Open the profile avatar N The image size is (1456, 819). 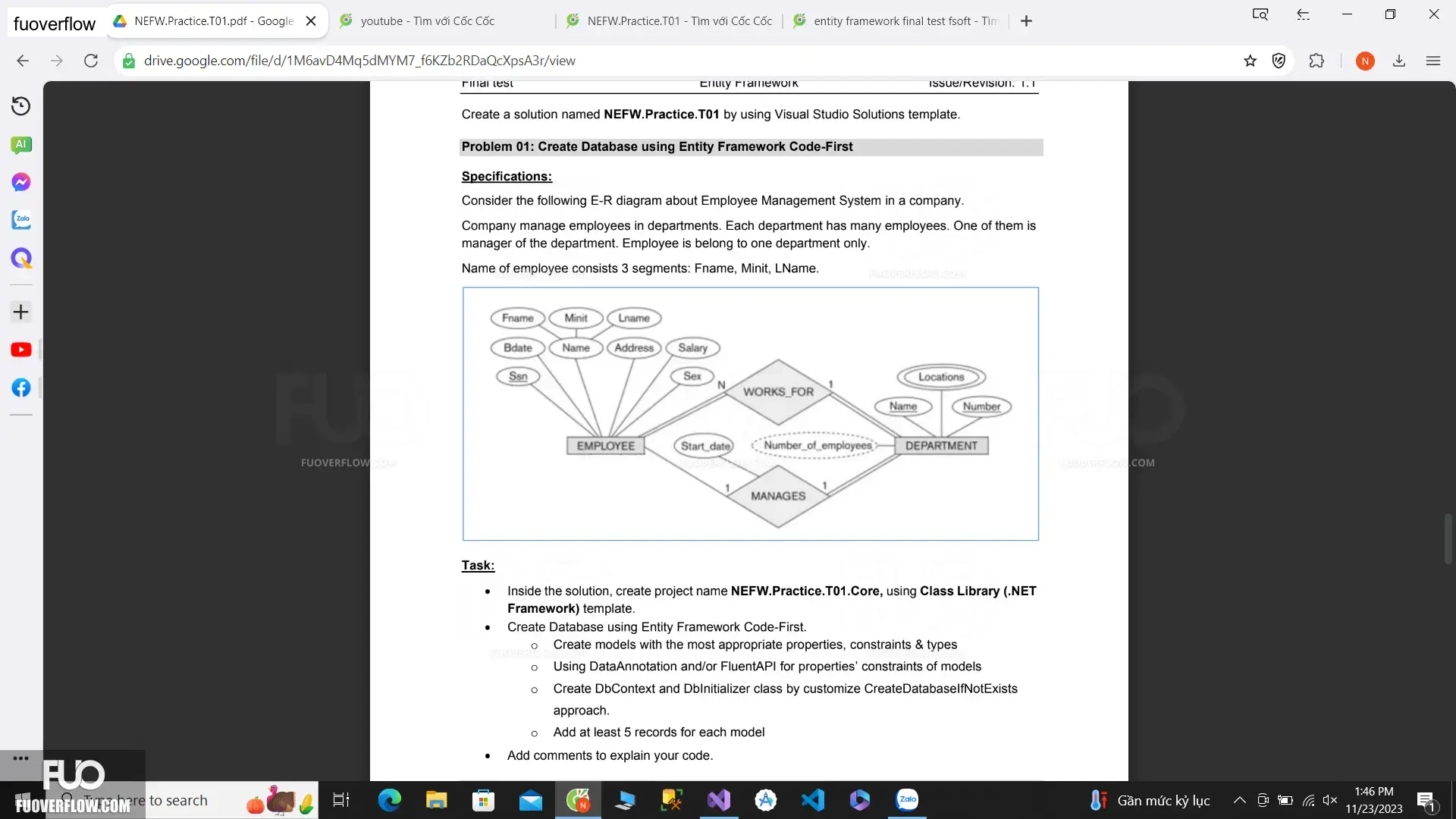click(x=1365, y=61)
